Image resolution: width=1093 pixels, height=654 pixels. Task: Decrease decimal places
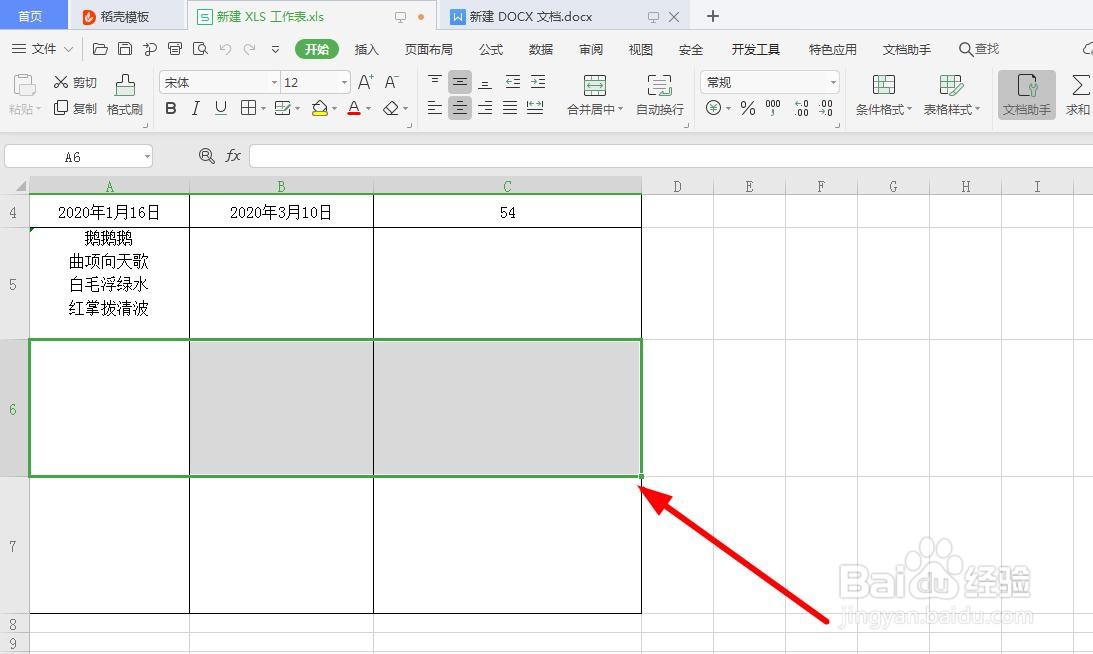[826, 108]
